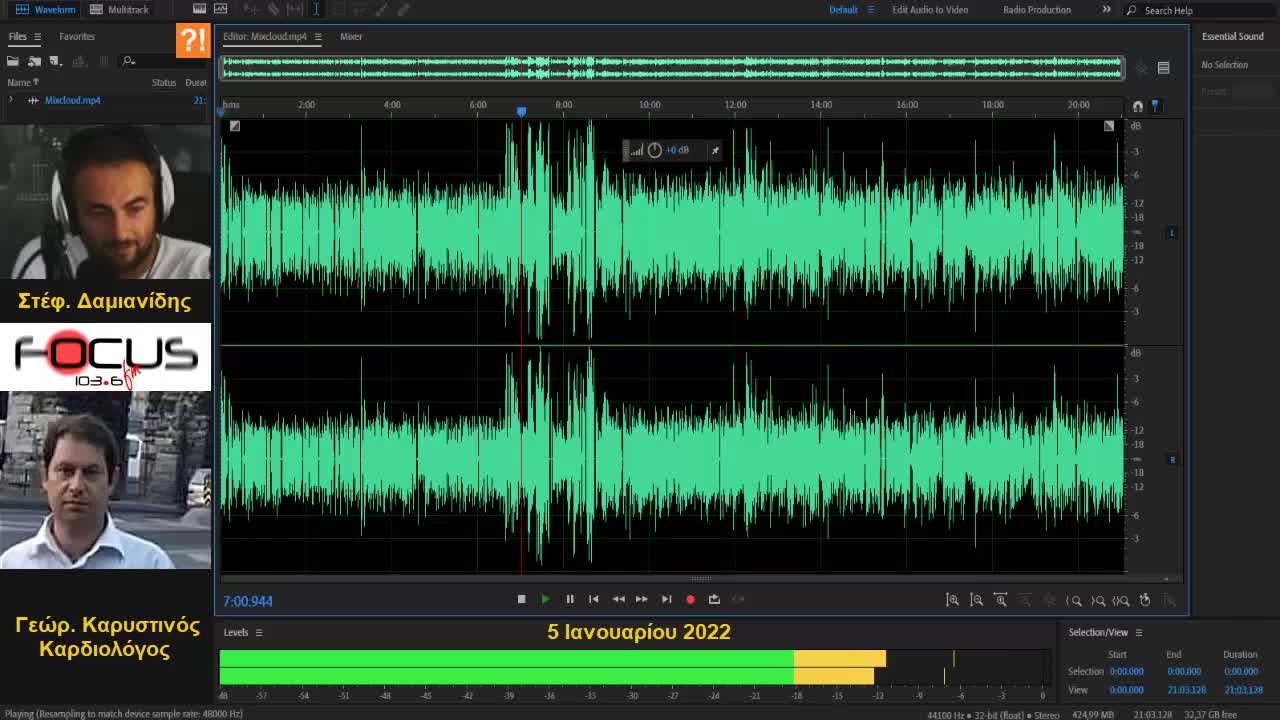This screenshot has height=720, width=1280.
Task: Toggle timeline snapping magnet icon
Action: [1138, 106]
